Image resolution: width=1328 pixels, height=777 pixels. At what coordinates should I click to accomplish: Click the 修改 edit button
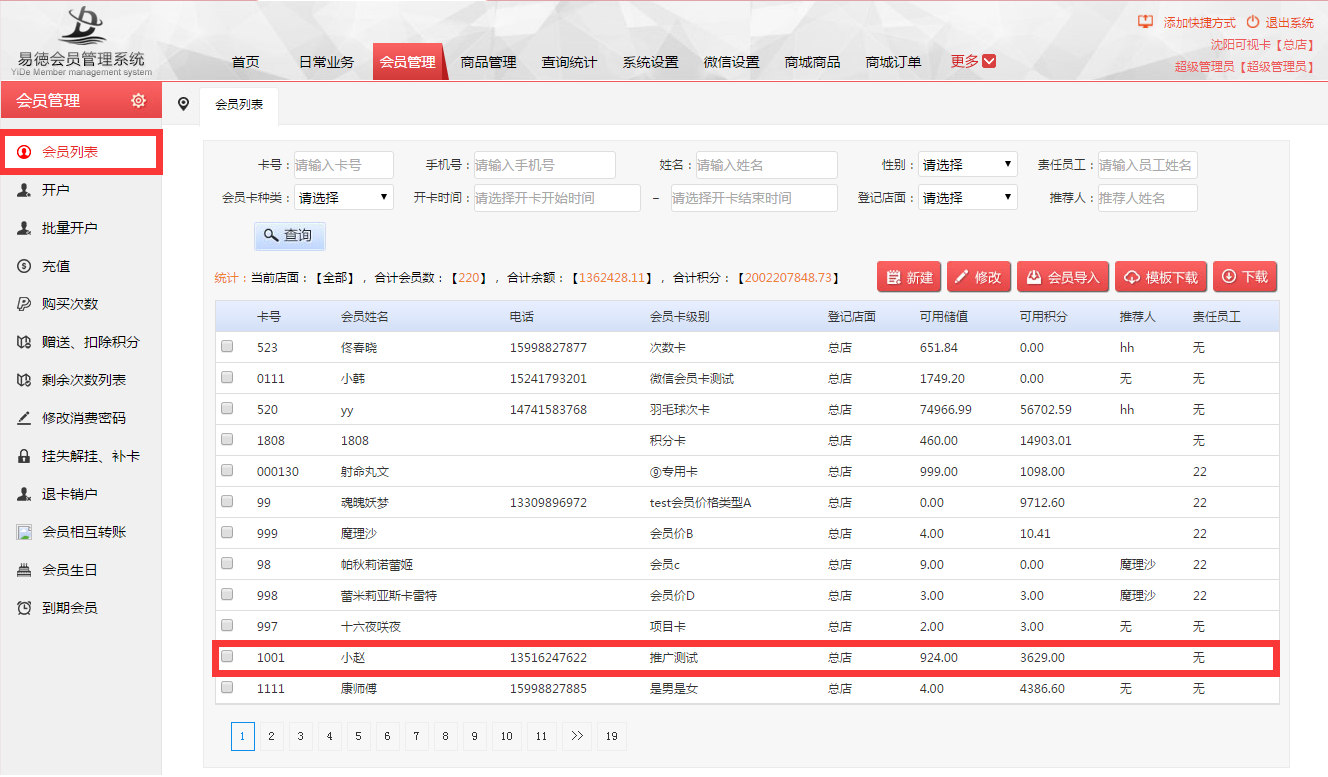[977, 277]
